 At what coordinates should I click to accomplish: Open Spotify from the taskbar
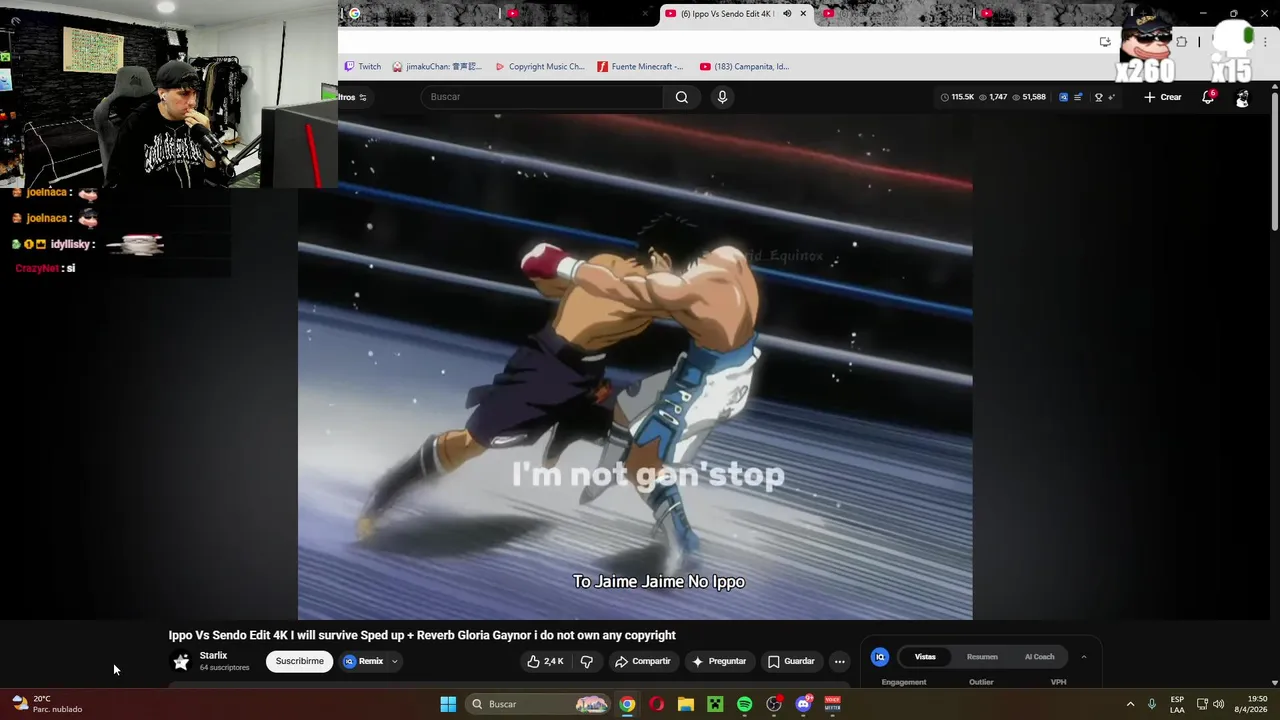pos(745,704)
